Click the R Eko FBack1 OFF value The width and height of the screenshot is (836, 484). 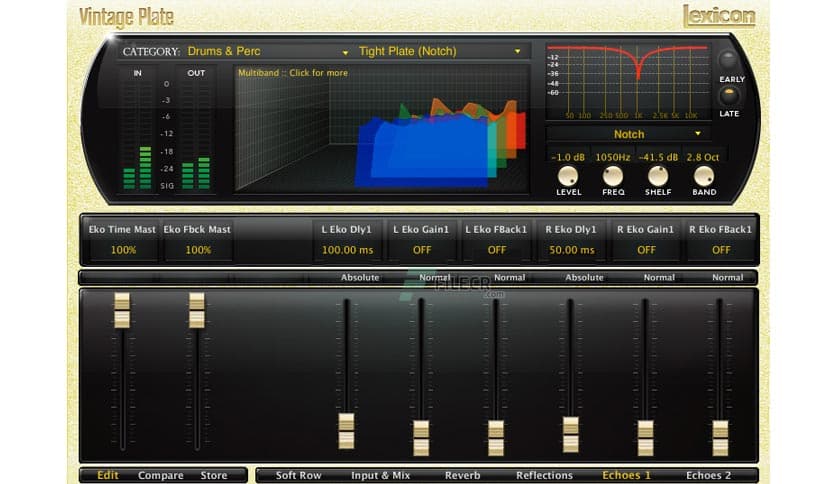tap(721, 250)
